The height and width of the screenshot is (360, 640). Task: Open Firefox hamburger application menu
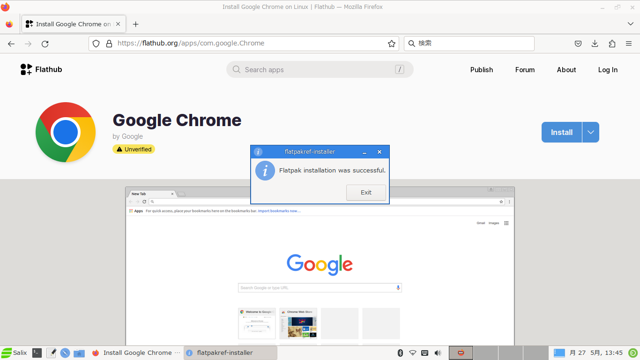[629, 44]
